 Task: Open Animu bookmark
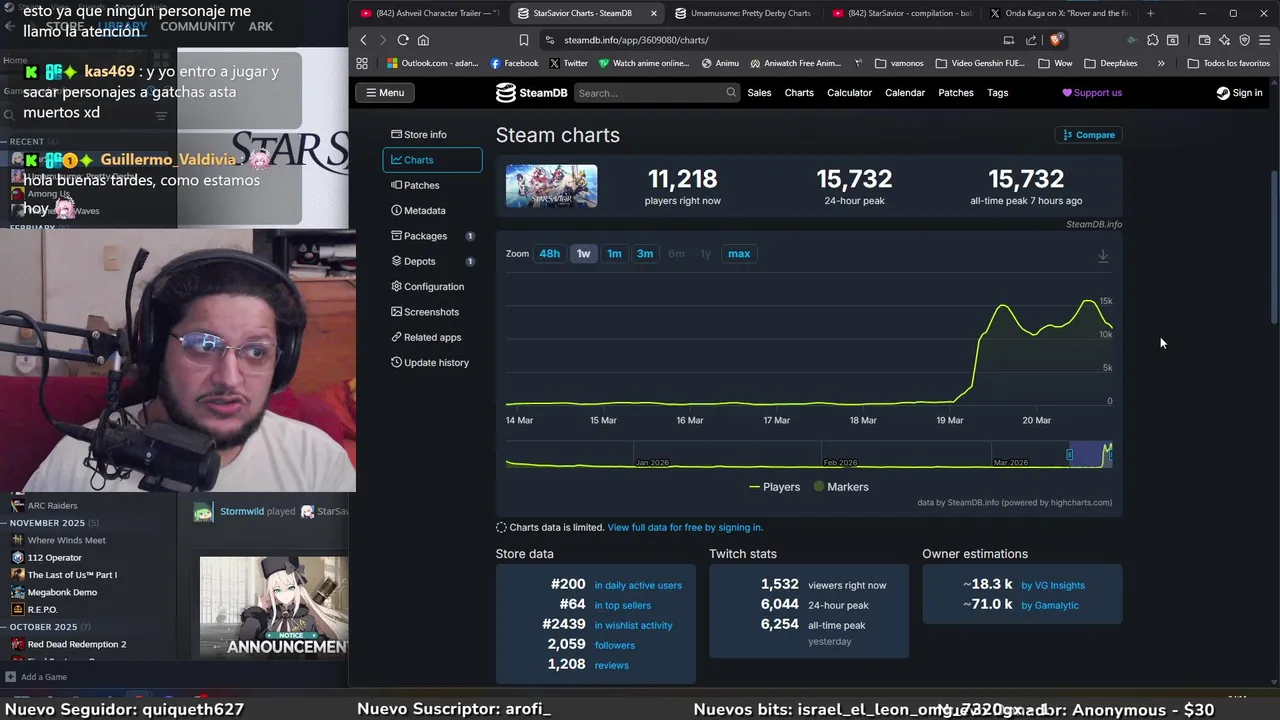tap(720, 63)
